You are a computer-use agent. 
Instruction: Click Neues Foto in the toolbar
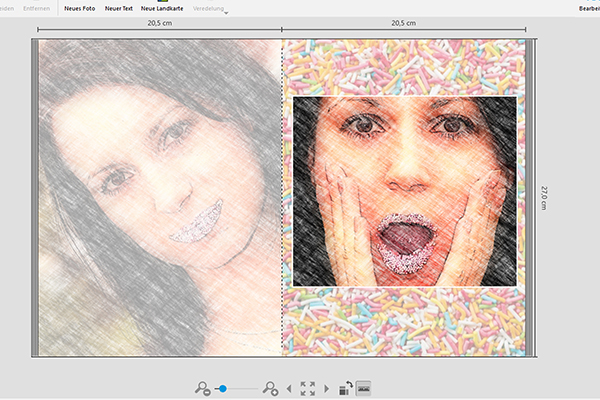(x=80, y=8)
